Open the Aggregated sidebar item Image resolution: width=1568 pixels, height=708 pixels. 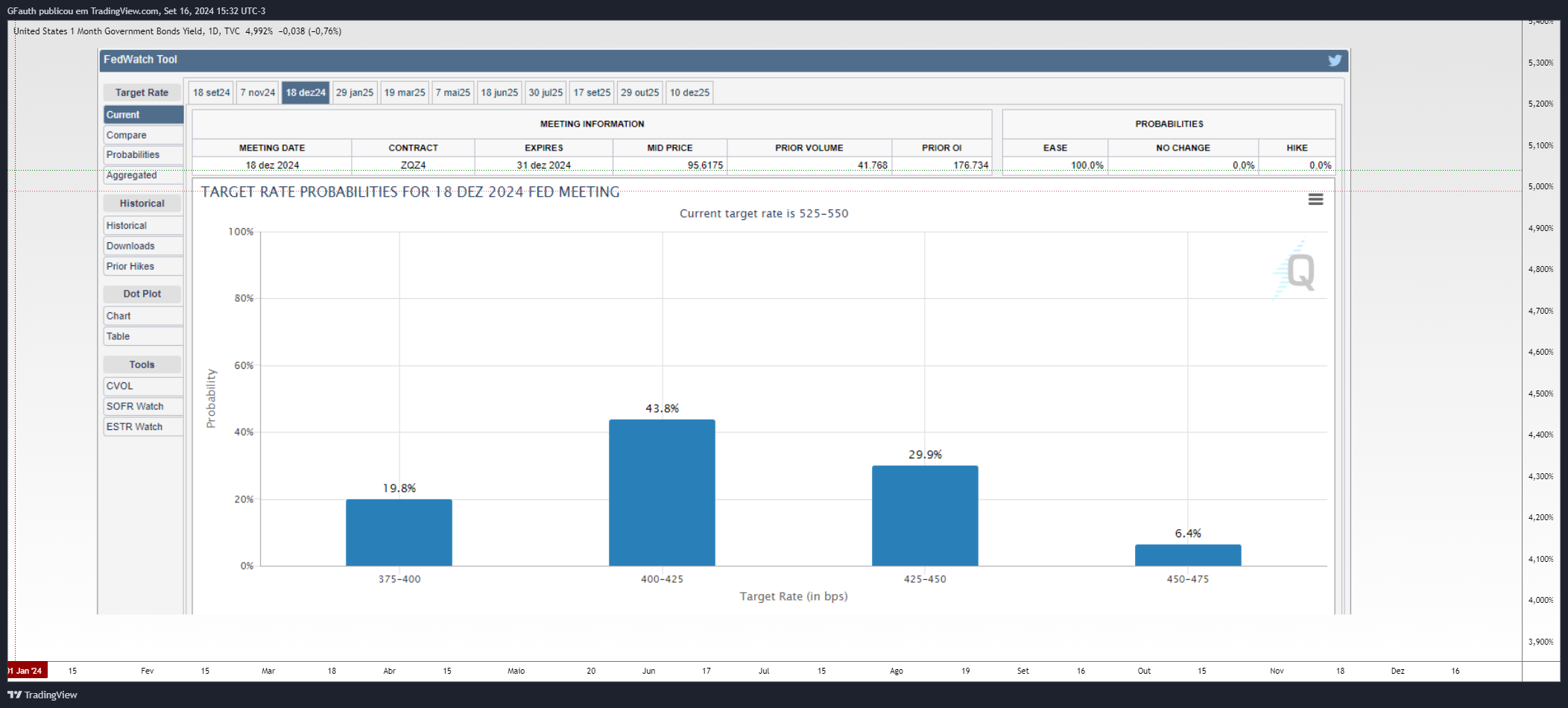(x=143, y=175)
